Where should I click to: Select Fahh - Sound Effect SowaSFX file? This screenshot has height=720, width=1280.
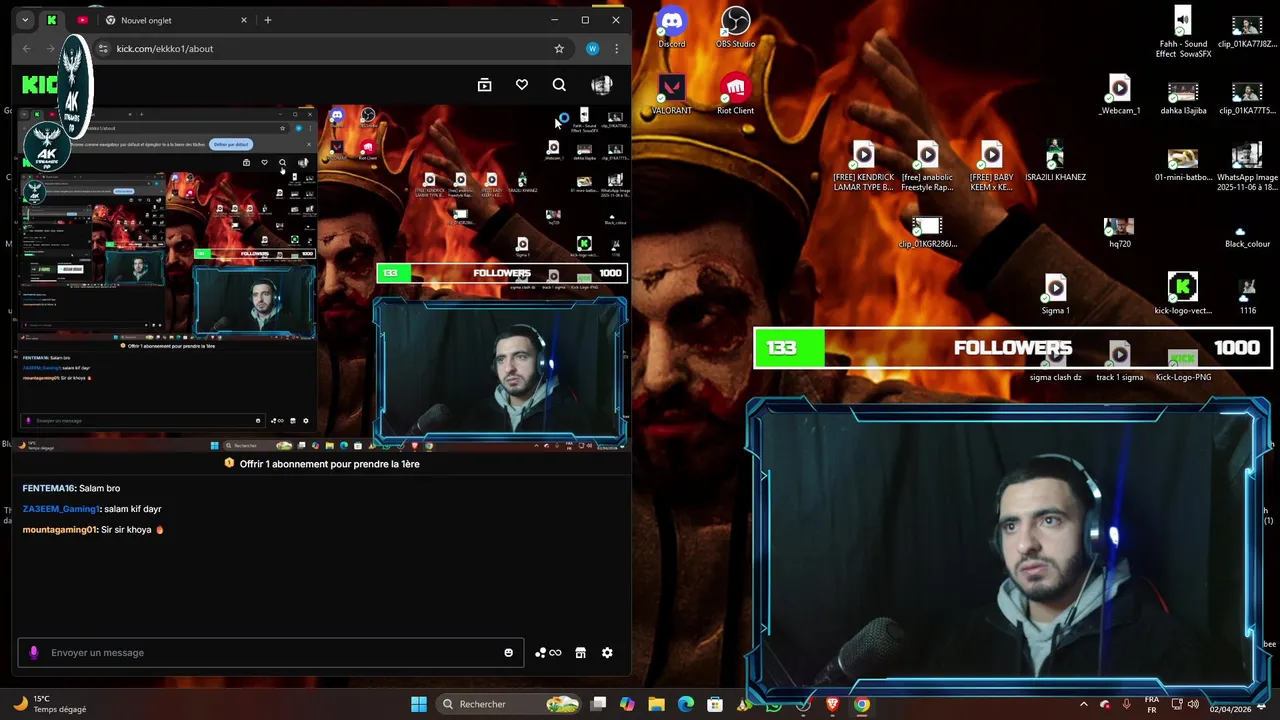pyautogui.click(x=1183, y=33)
